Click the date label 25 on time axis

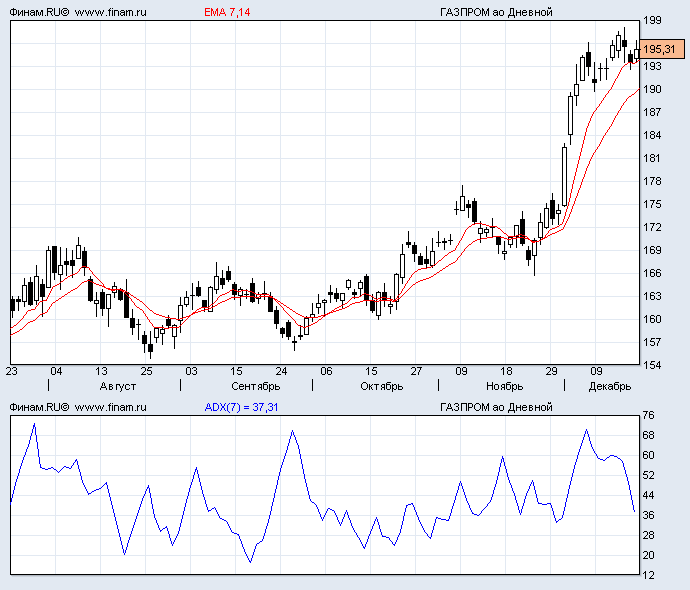tap(146, 371)
